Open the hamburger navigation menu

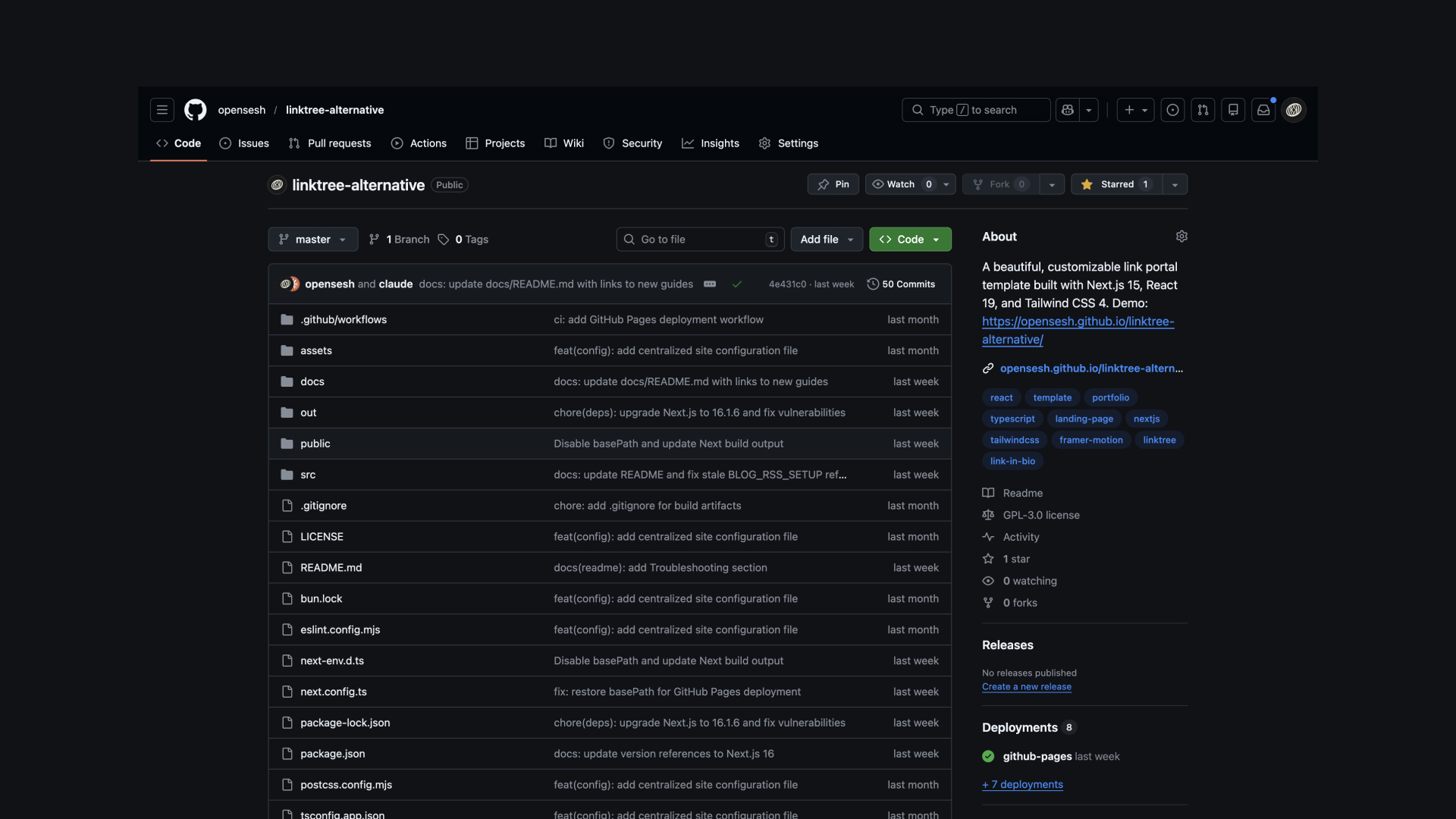pos(162,110)
